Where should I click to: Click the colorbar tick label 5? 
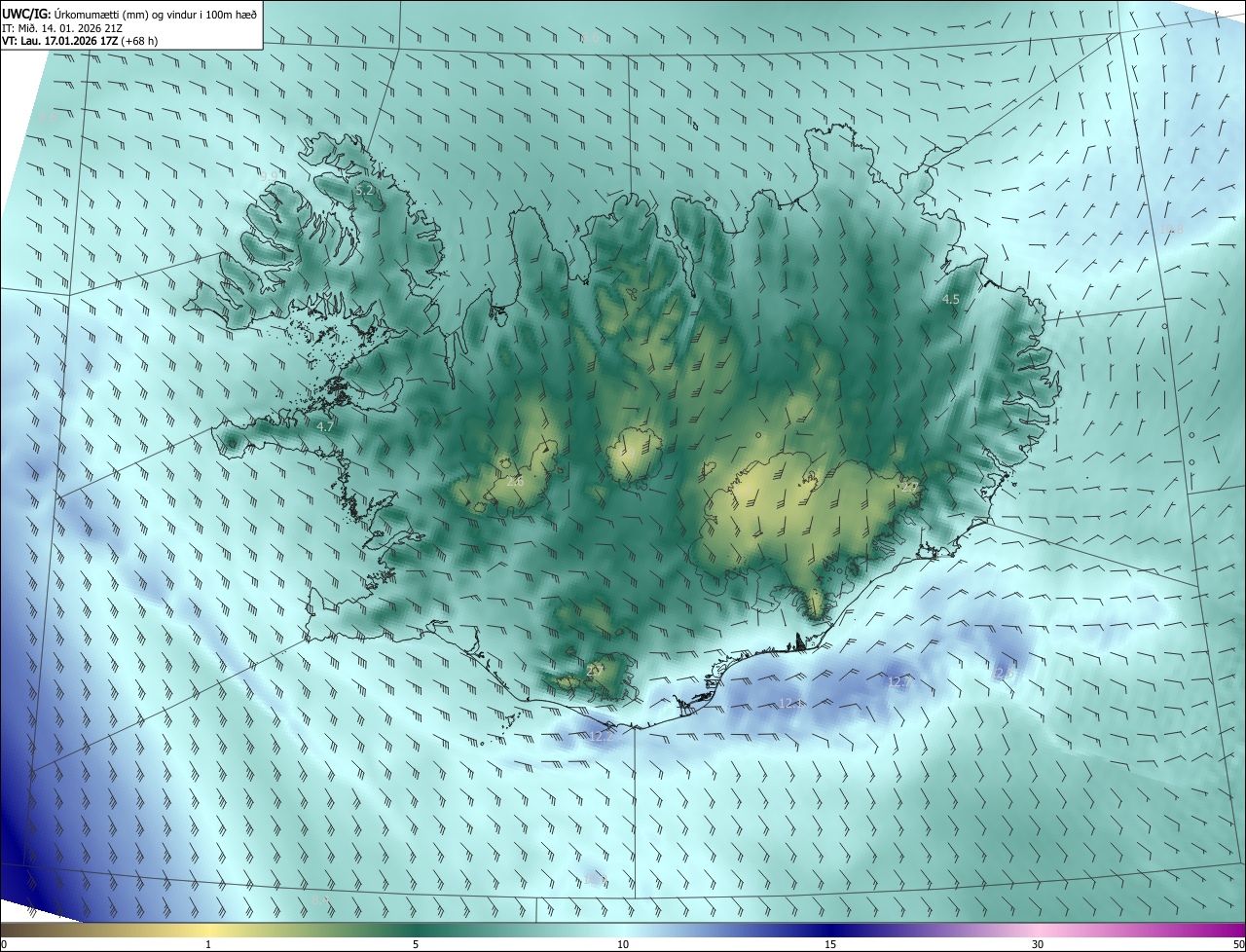(416, 944)
